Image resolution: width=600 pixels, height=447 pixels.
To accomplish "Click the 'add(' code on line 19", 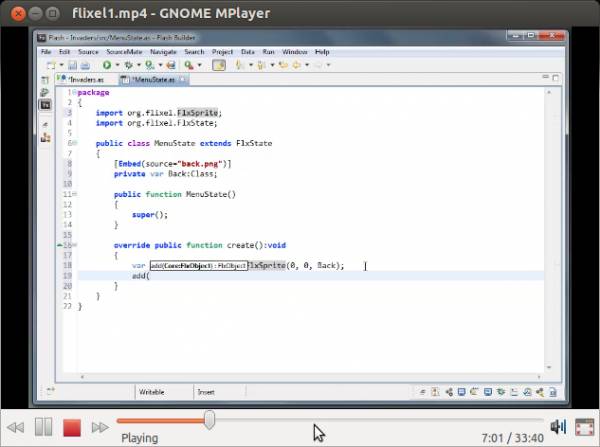I will pyautogui.click(x=141, y=276).
